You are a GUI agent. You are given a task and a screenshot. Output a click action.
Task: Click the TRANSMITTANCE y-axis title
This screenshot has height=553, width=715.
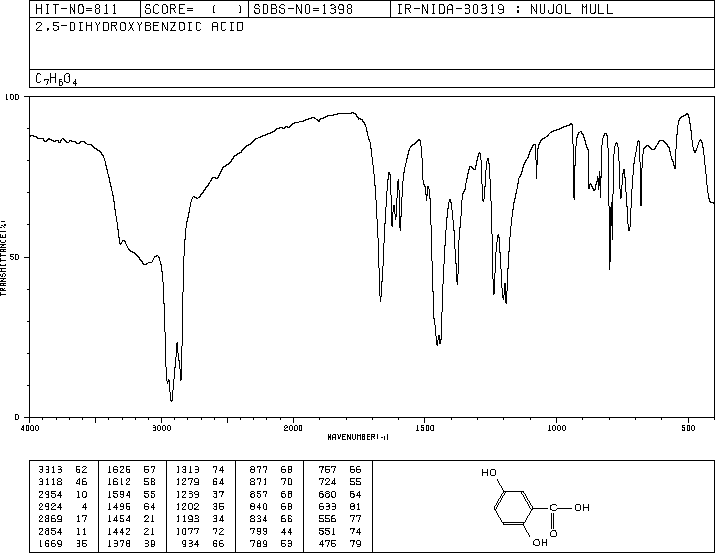tap(3, 258)
